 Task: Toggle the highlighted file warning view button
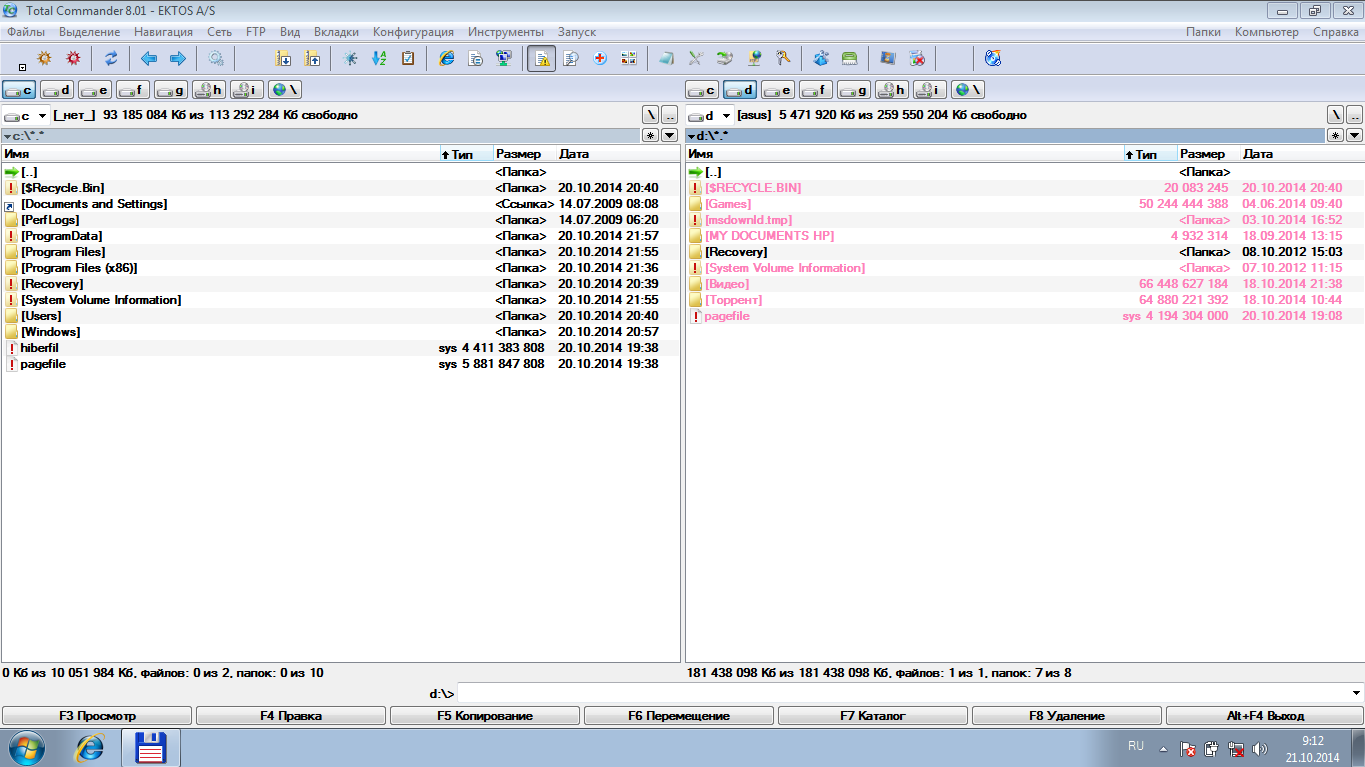[542, 58]
